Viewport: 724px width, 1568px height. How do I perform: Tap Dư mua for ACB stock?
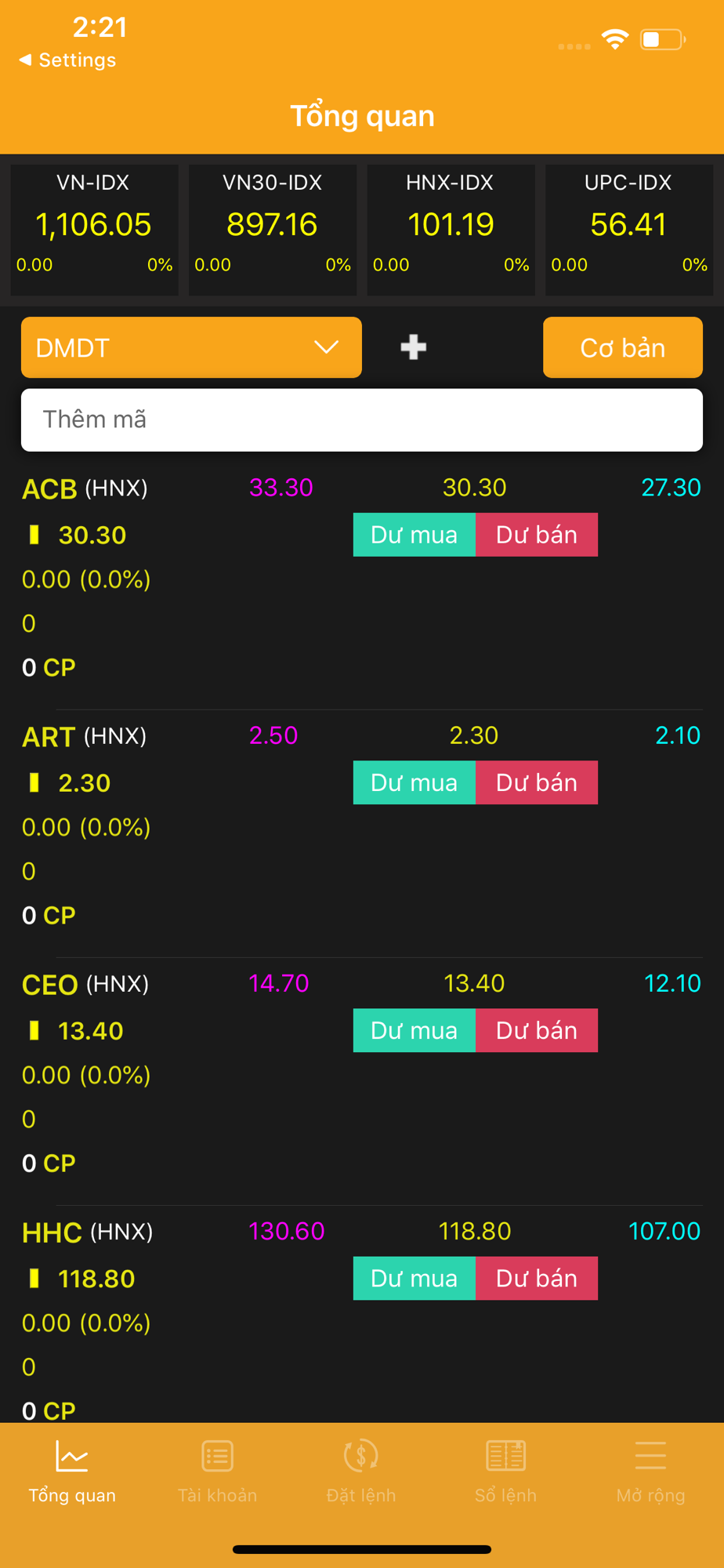414,535
